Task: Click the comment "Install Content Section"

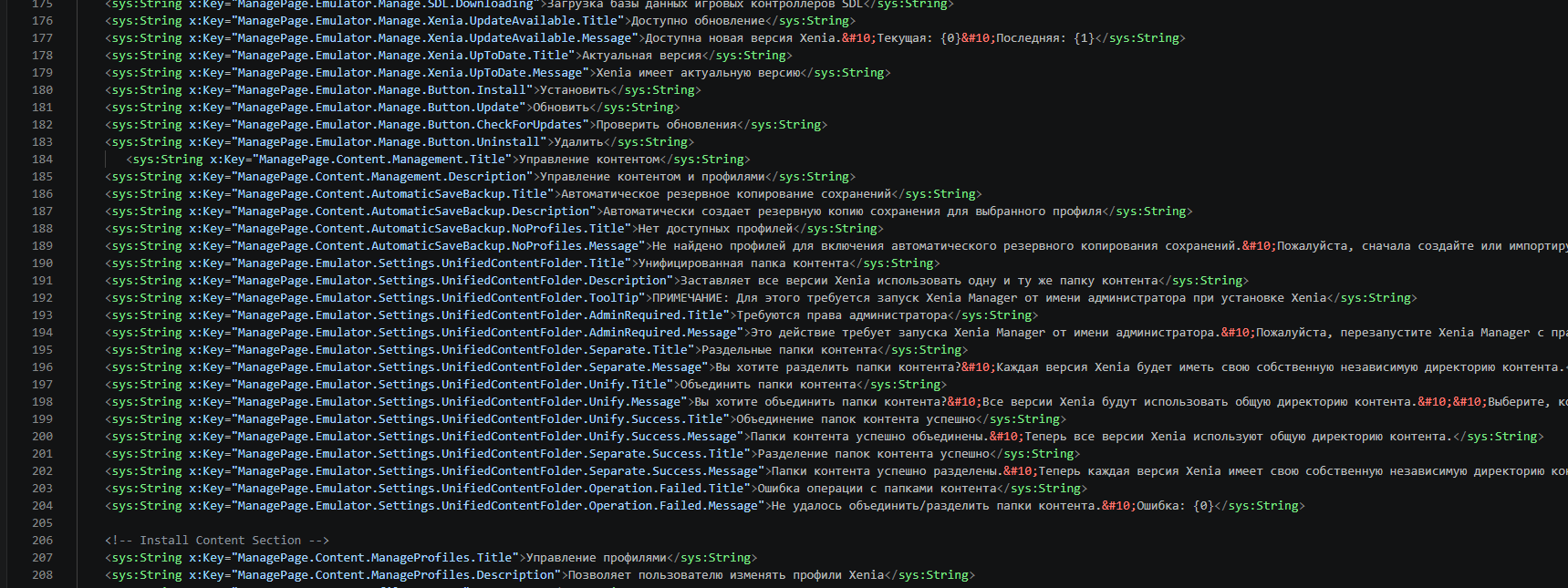Action: (220, 540)
